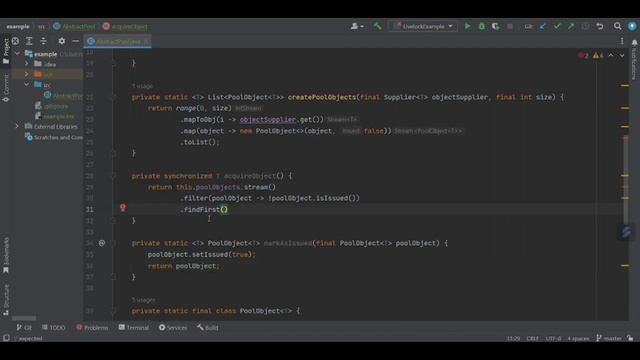Open the master Git branch widget
640x360 pixels.
(609, 338)
